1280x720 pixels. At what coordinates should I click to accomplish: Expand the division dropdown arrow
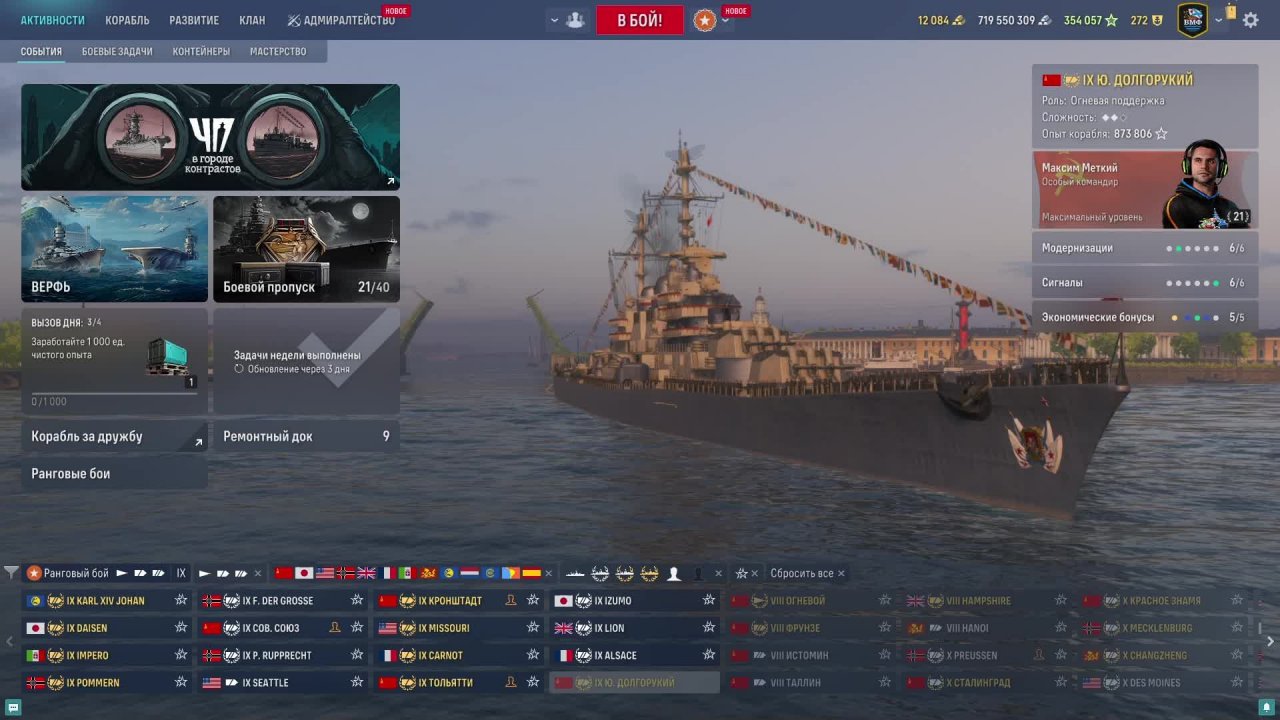[554, 20]
